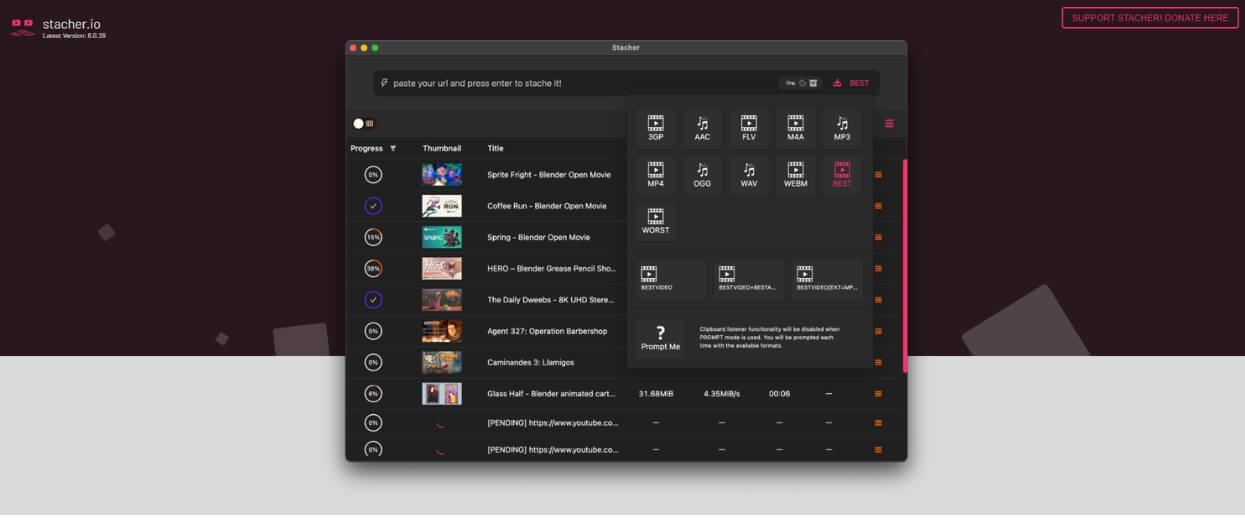
Task: Click title 'Agent 327: Operation Barbershop'
Action: [547, 331]
